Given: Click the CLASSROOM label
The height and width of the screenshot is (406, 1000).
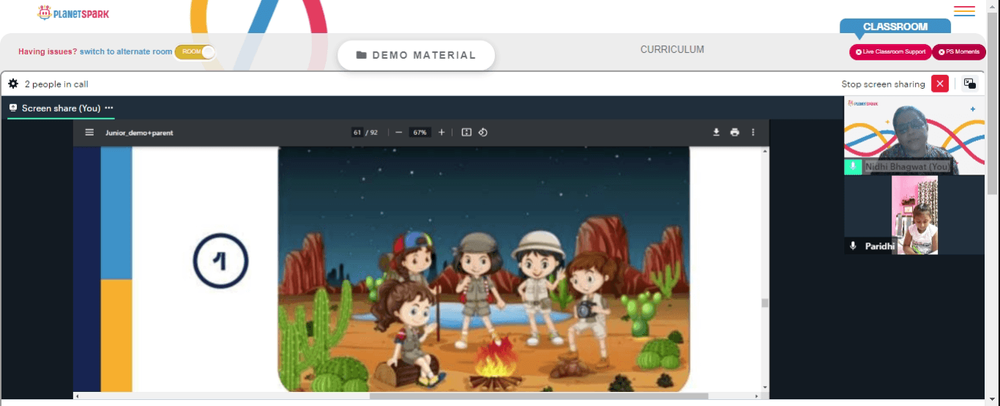Looking at the screenshot, I should point(895,27).
